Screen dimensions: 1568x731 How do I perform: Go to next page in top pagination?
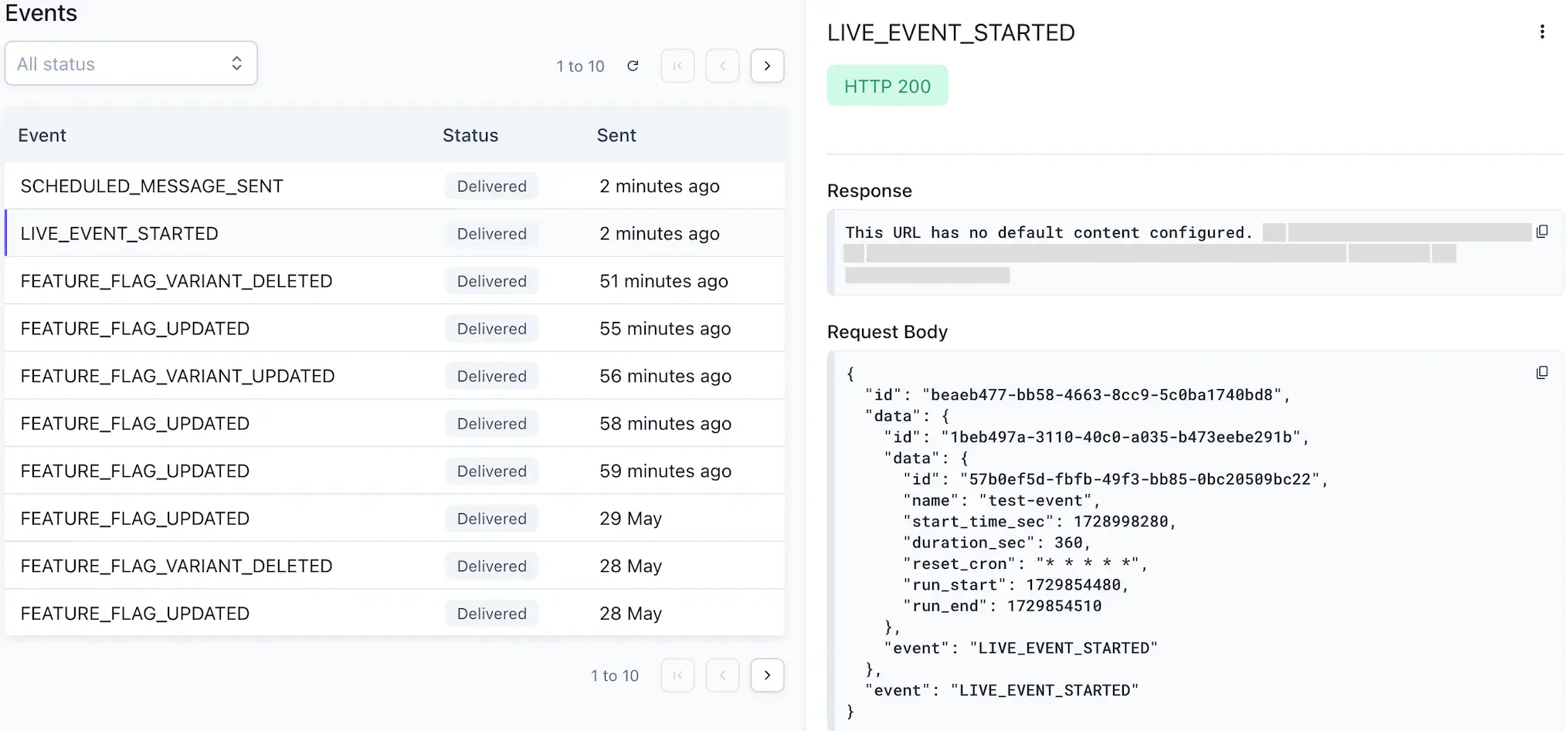tap(767, 66)
